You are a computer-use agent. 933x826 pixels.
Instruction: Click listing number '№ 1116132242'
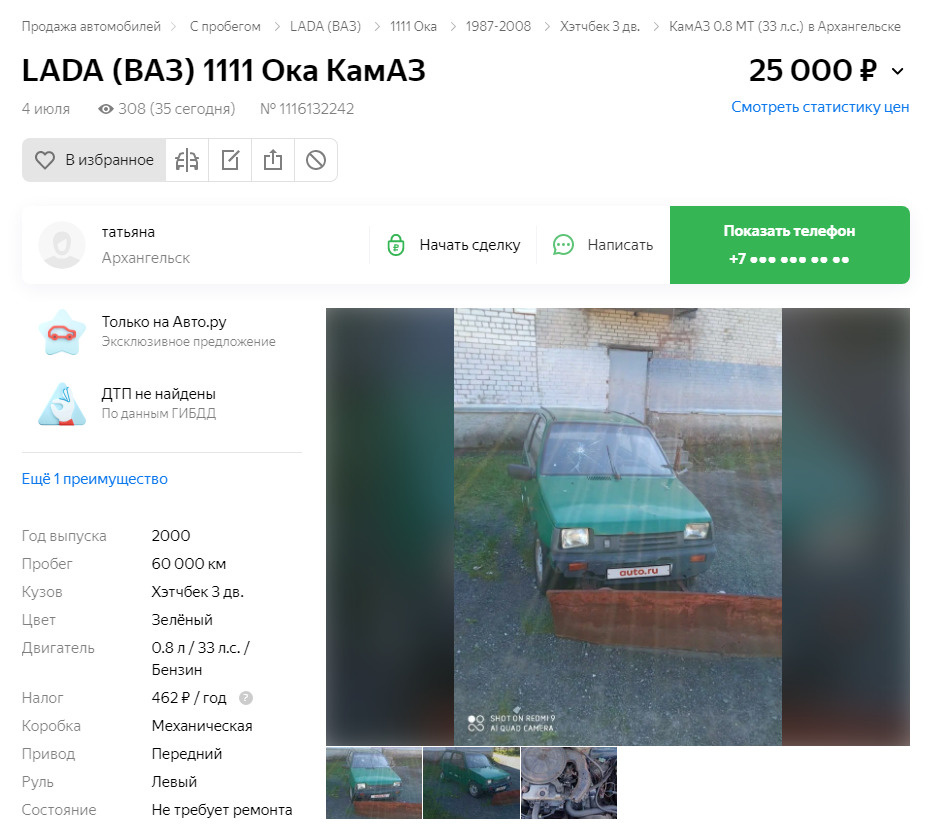307,109
